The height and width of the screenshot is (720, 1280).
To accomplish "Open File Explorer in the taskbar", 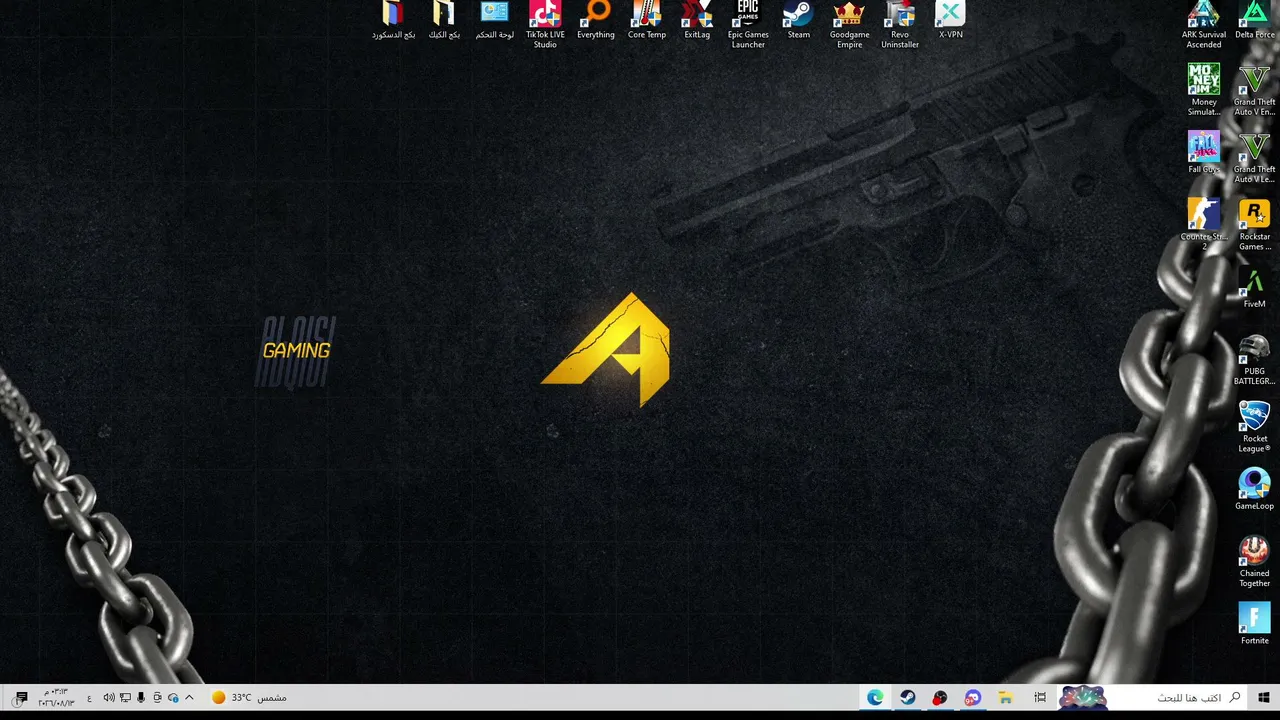I will (1005, 697).
